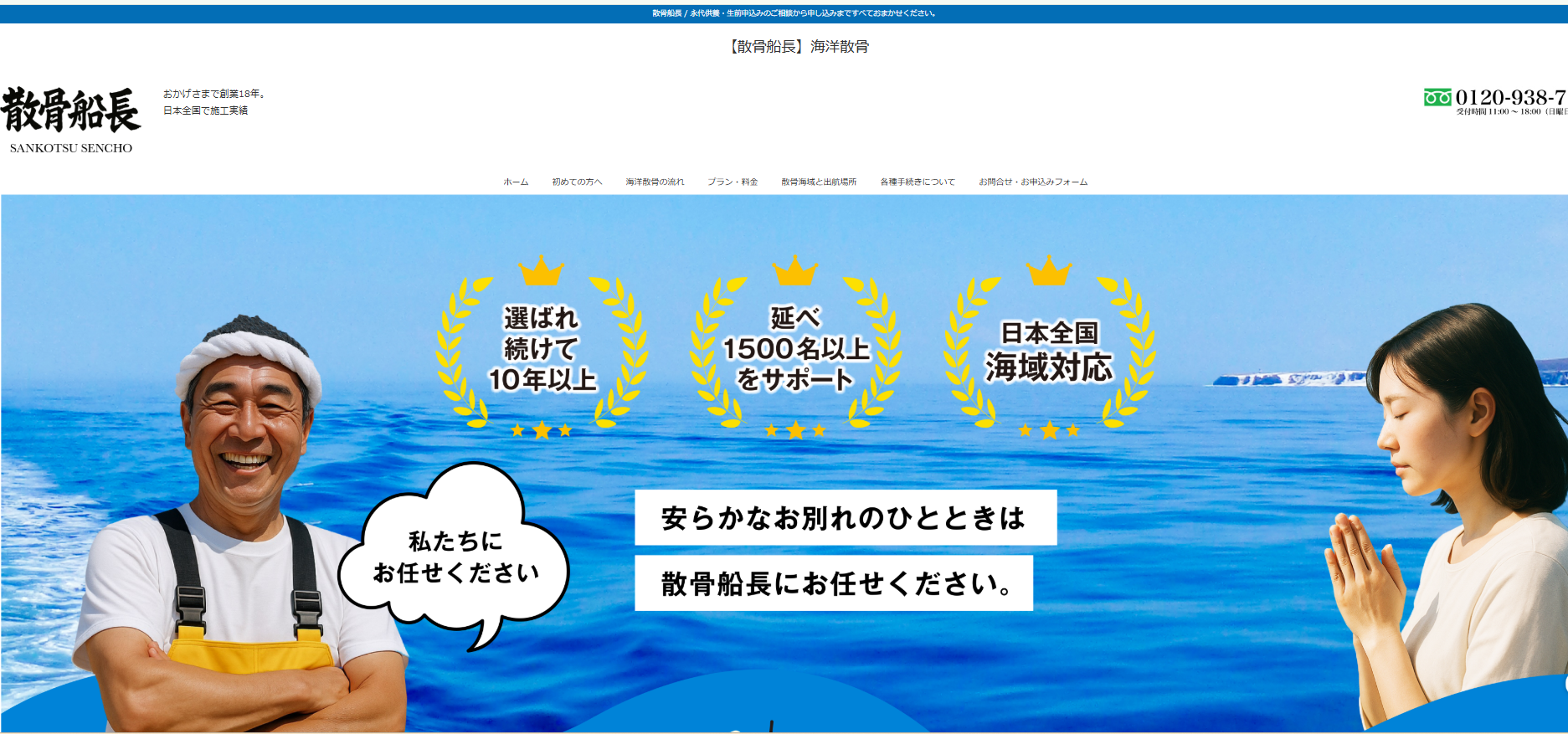Go to 海洋散骨の流れ page
Screen dimensions: 1568x734
pos(655,182)
